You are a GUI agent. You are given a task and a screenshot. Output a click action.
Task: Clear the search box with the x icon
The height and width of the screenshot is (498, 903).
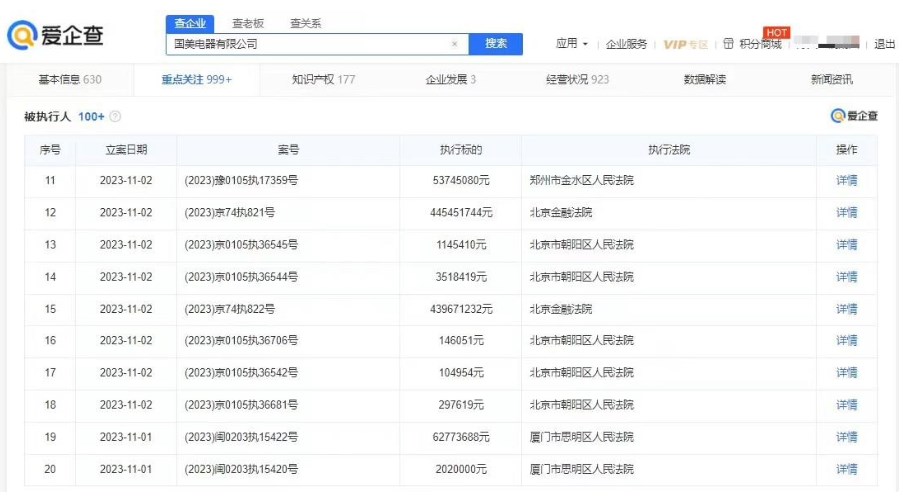(454, 44)
